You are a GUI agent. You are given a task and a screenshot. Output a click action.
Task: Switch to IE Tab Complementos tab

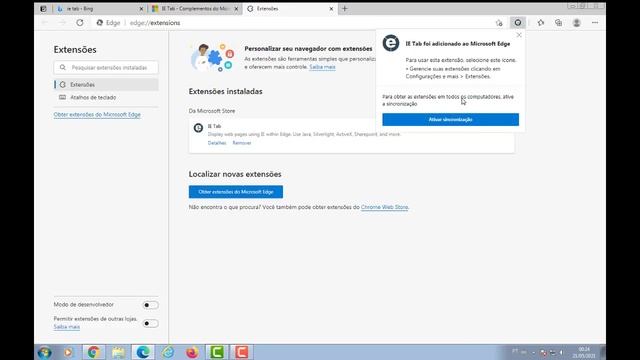[x=195, y=9]
